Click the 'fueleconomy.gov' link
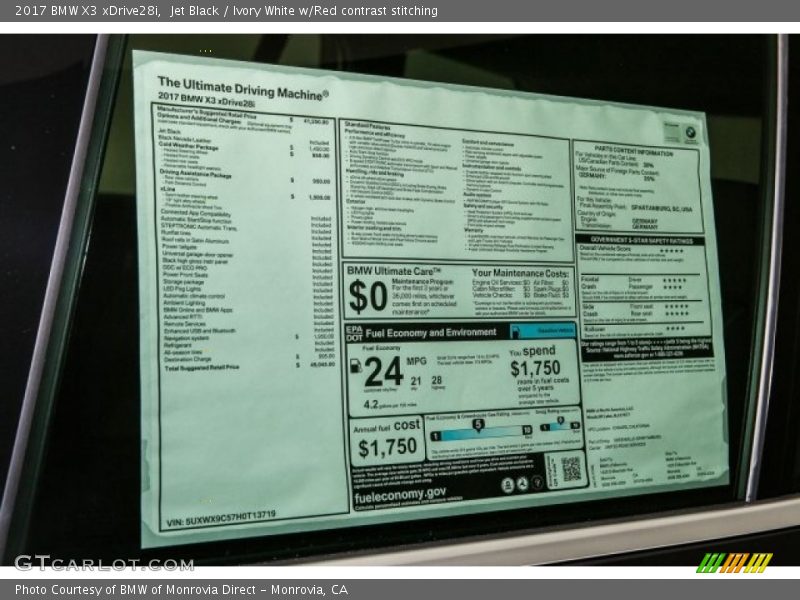This screenshot has height=600, width=800. point(400,494)
